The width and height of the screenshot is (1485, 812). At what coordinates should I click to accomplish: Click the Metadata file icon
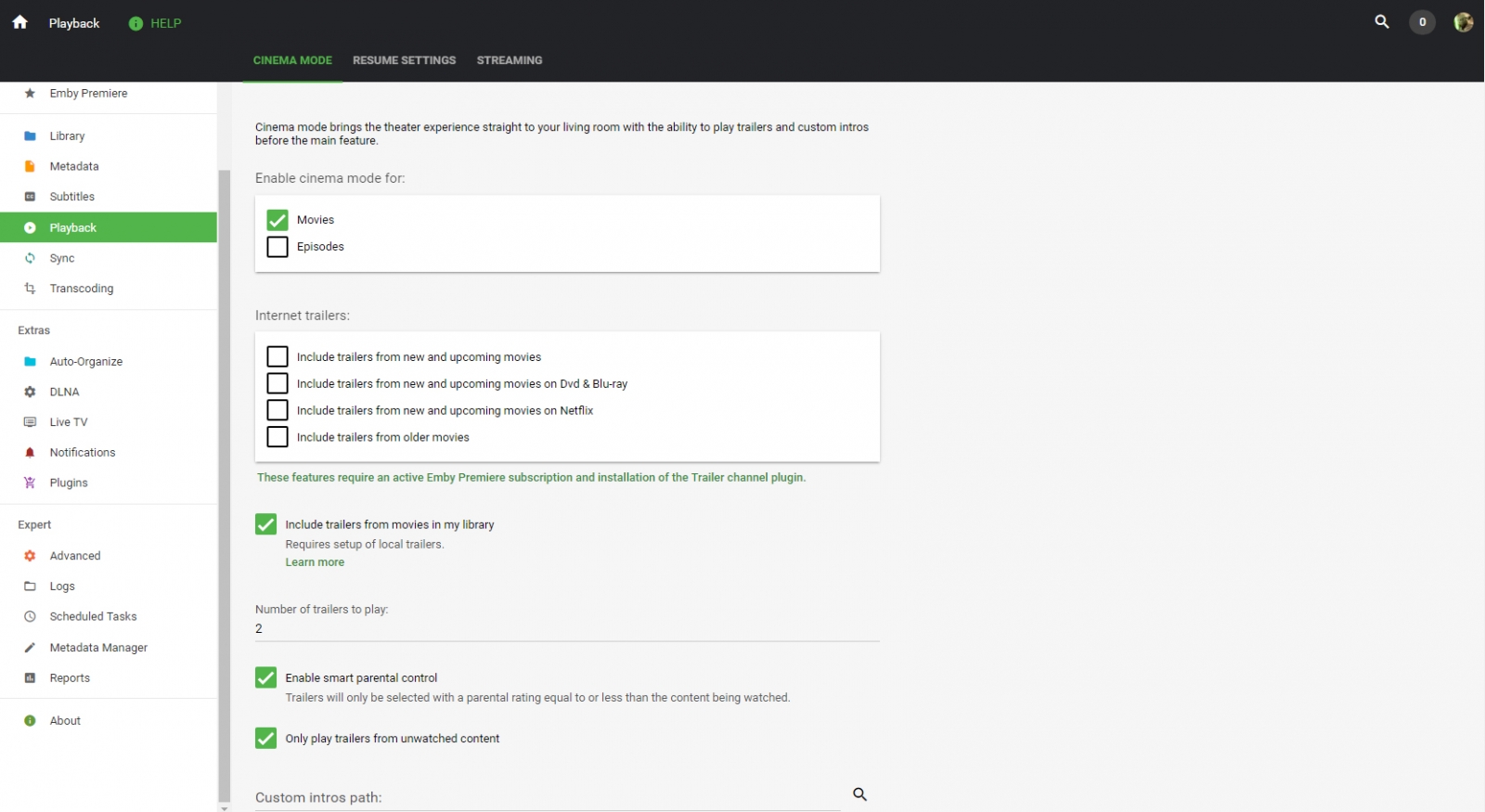coord(30,167)
